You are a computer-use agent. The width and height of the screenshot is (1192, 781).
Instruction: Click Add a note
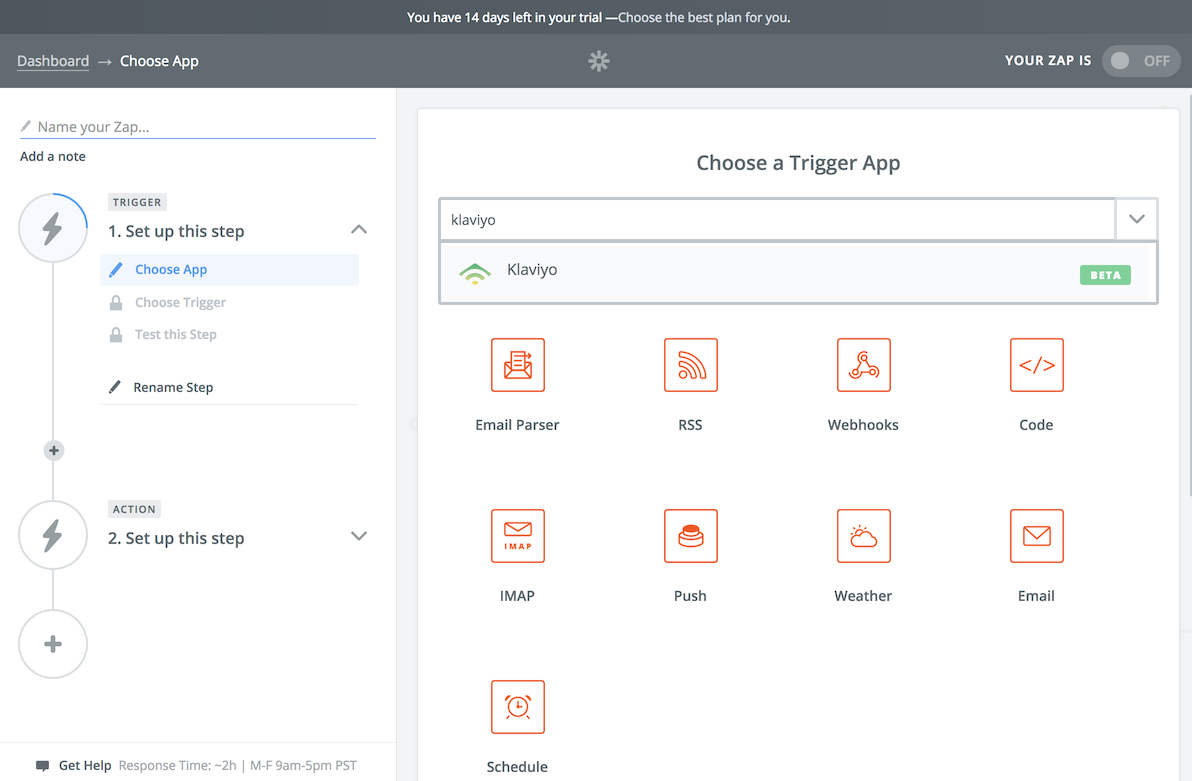[x=52, y=156]
